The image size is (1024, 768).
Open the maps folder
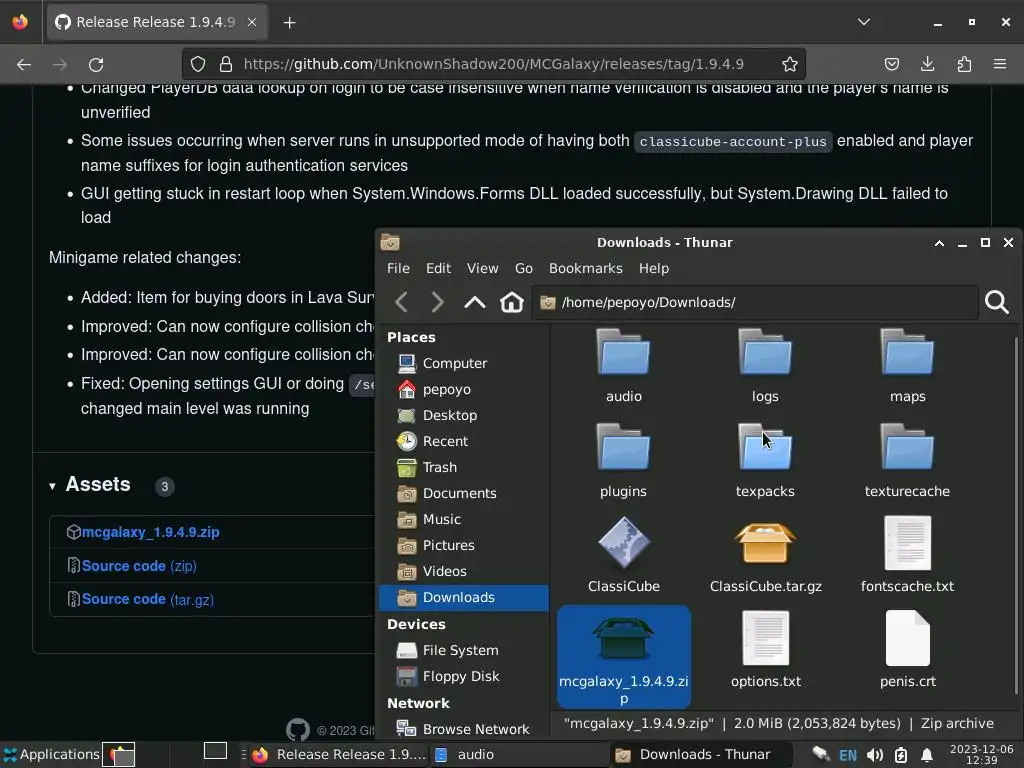pos(907,366)
